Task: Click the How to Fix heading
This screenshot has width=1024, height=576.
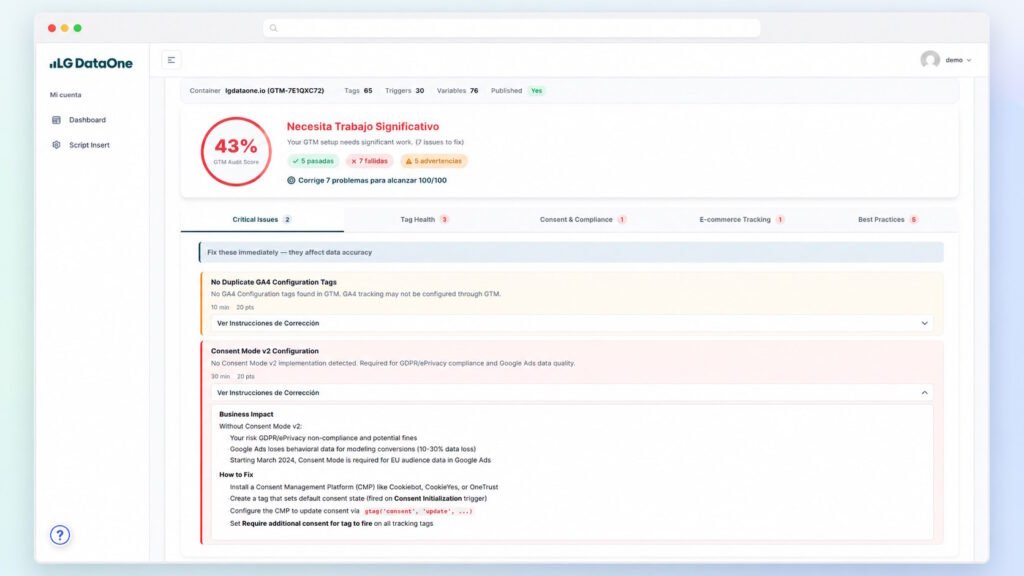Action: [236, 475]
